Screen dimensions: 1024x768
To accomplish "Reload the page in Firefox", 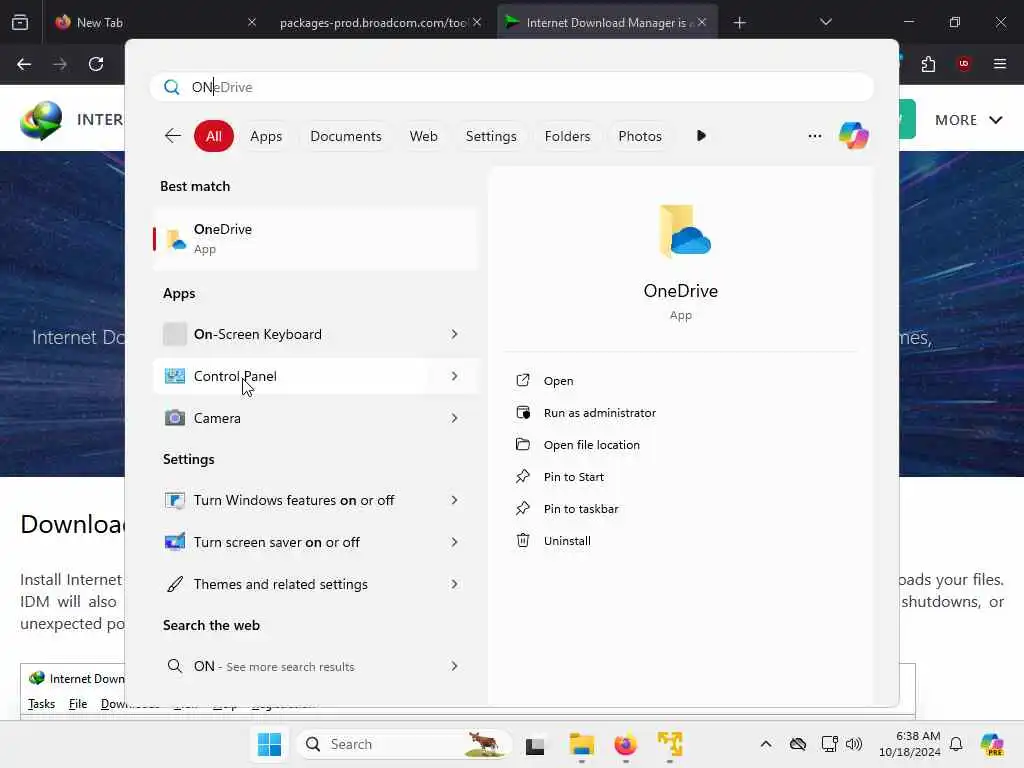I will click(x=96, y=64).
